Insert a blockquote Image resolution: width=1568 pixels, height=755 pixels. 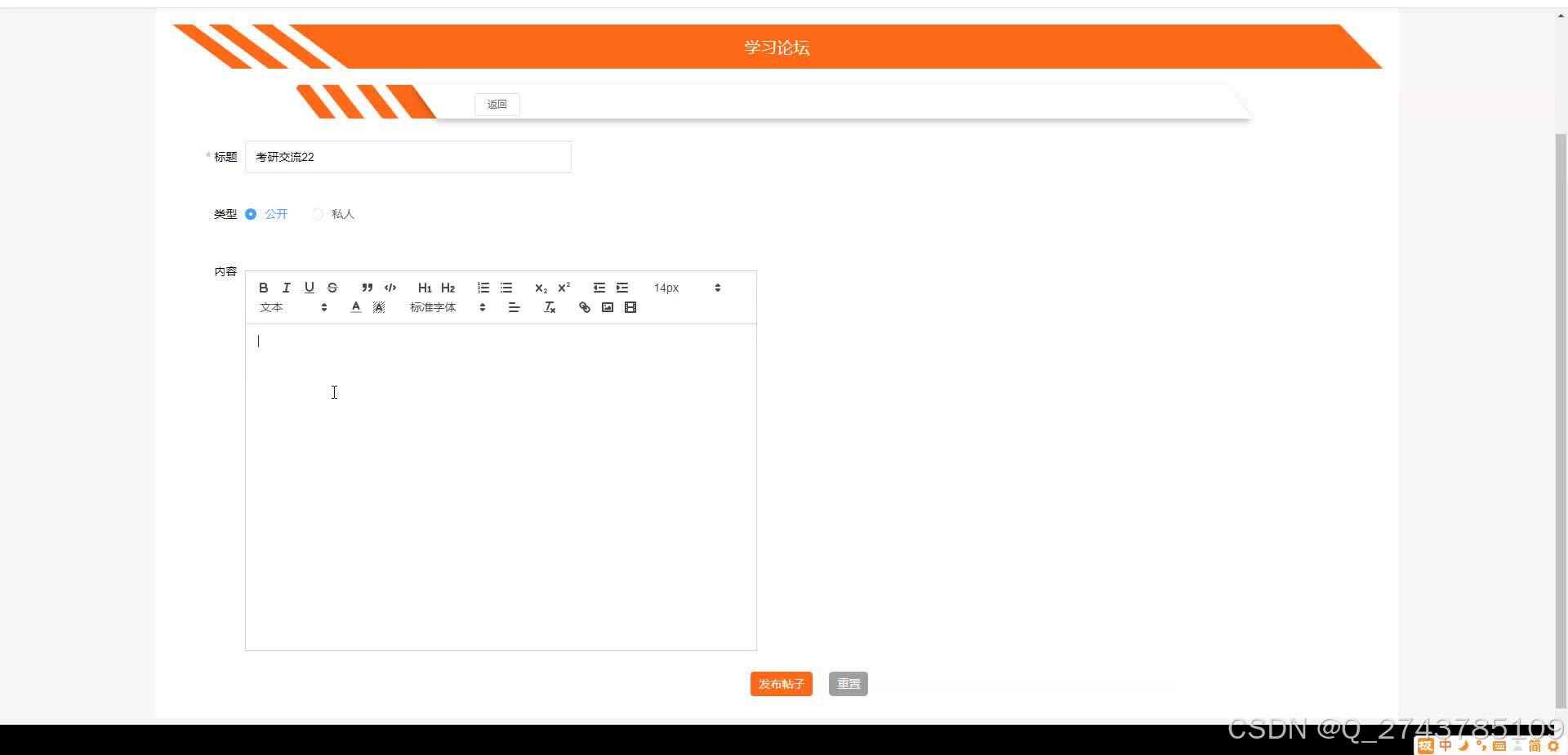(x=367, y=288)
